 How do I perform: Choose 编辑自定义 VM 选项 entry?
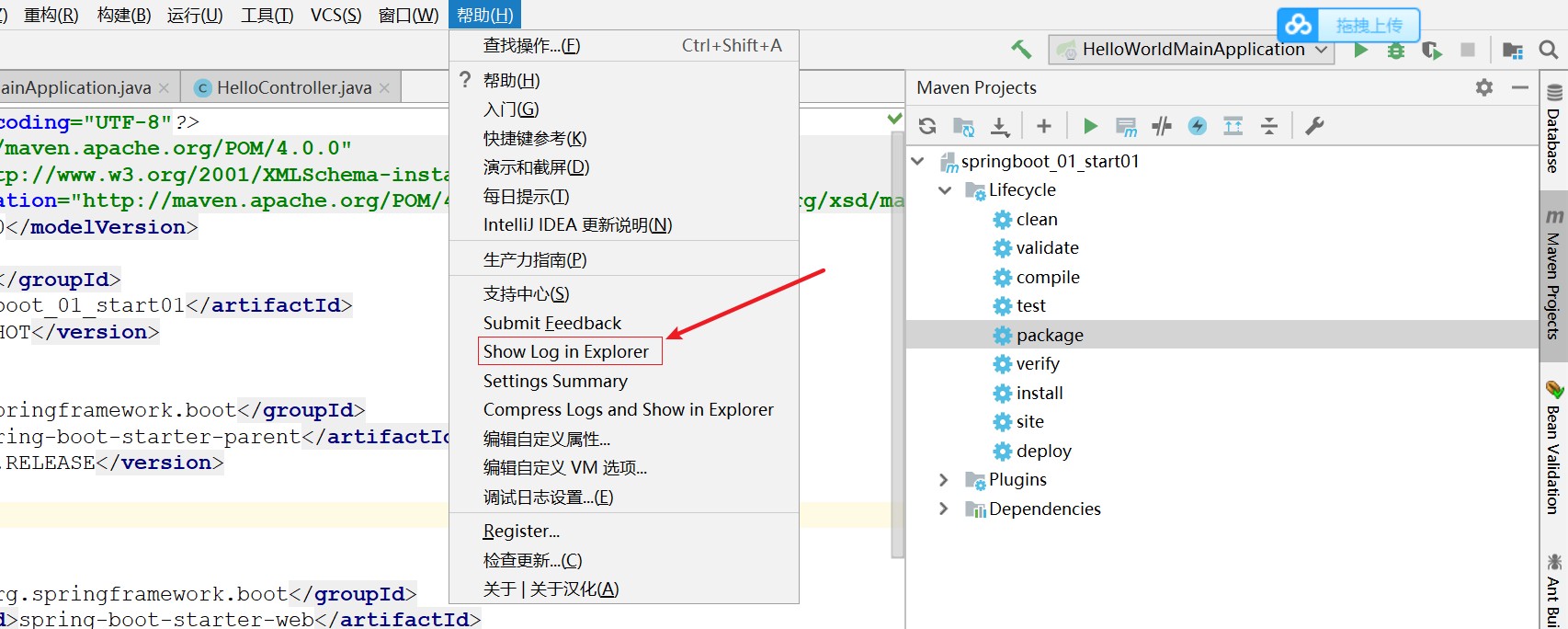pyautogui.click(x=624, y=467)
